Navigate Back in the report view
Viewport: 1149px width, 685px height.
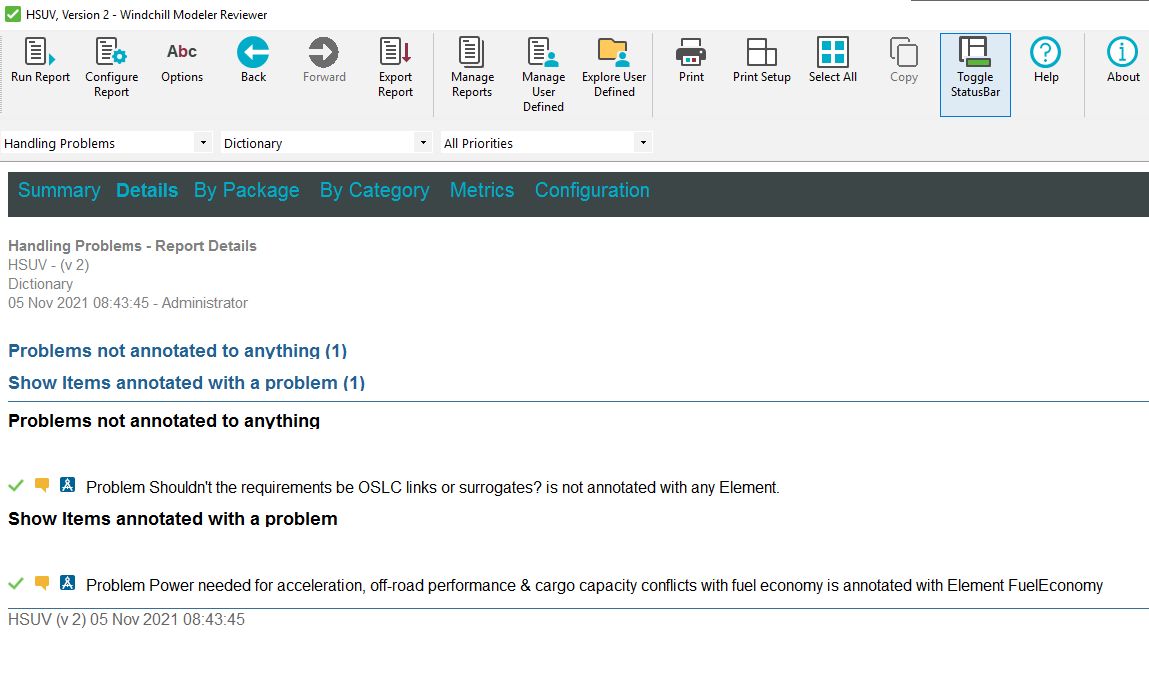(x=252, y=60)
